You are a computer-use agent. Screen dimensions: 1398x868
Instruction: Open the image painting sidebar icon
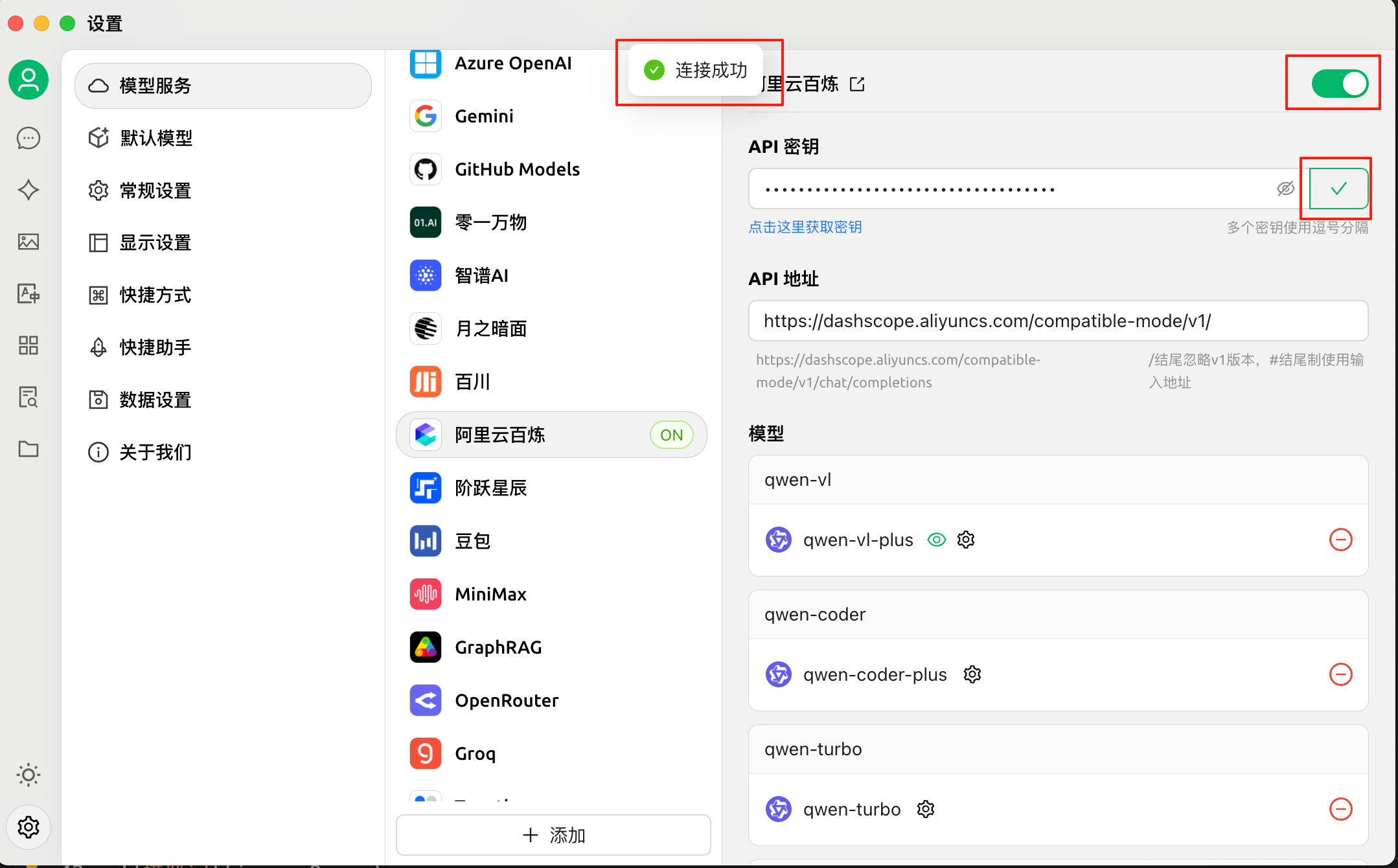click(29, 242)
